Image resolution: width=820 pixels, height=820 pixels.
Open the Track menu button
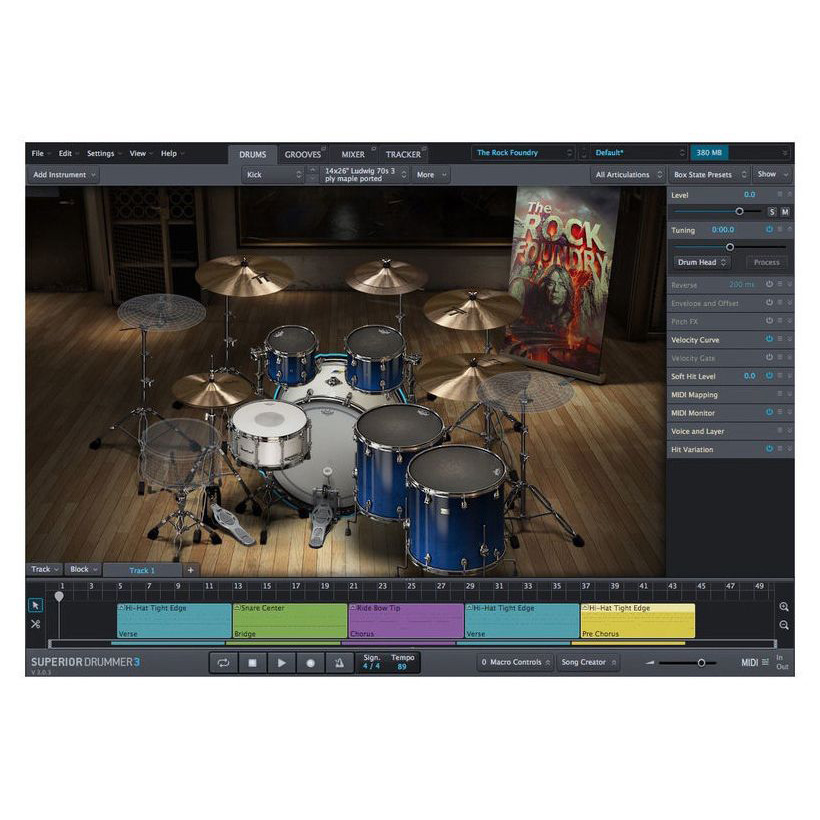(44, 569)
